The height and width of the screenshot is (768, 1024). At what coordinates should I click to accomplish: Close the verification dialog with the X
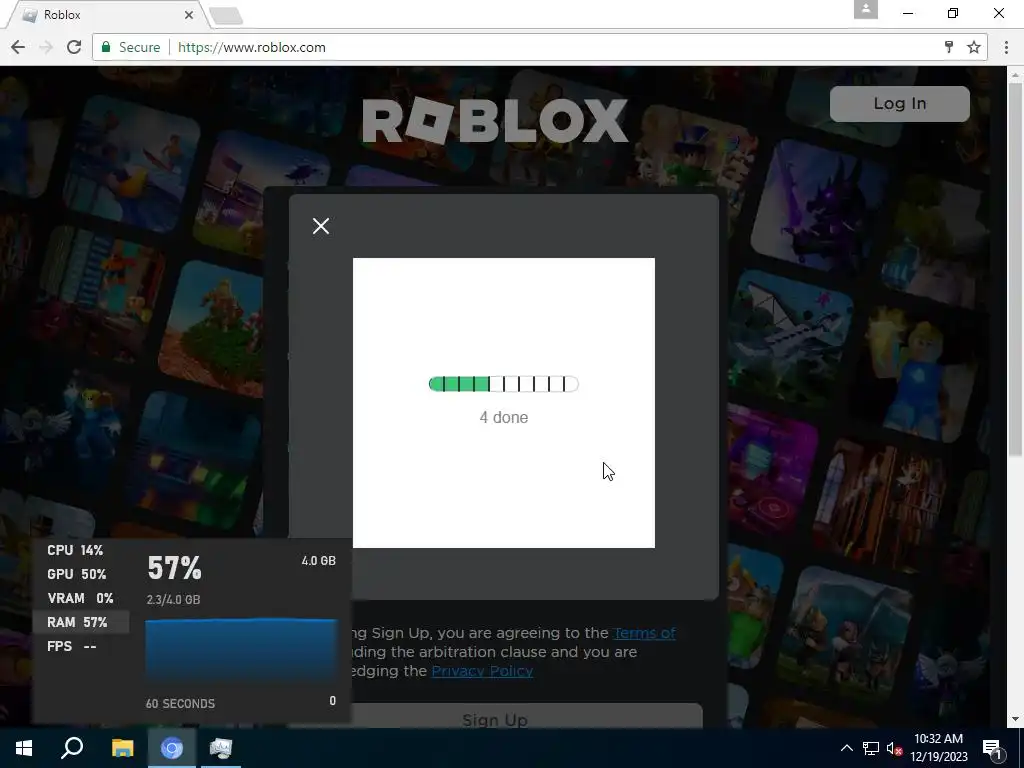point(321,226)
